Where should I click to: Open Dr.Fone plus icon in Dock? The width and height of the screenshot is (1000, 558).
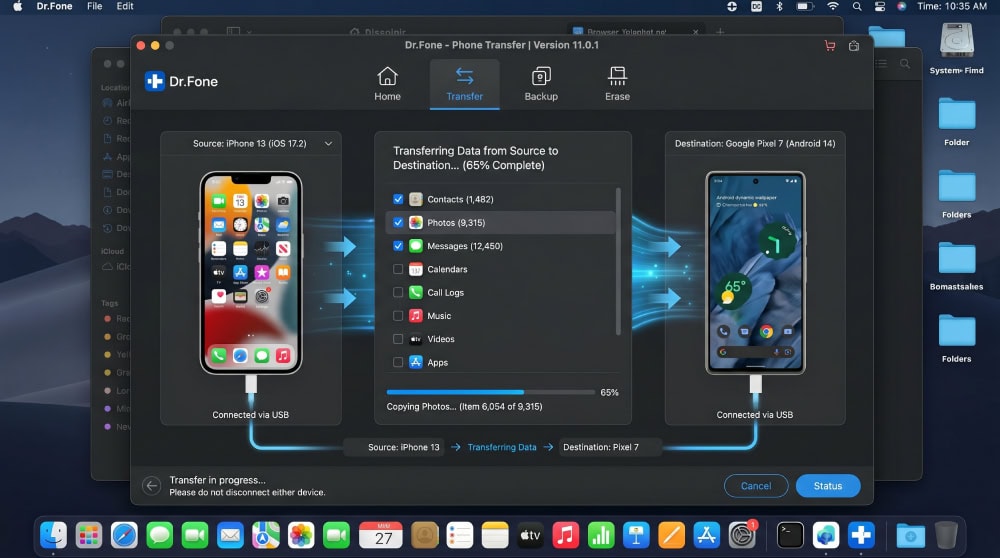coord(861,534)
